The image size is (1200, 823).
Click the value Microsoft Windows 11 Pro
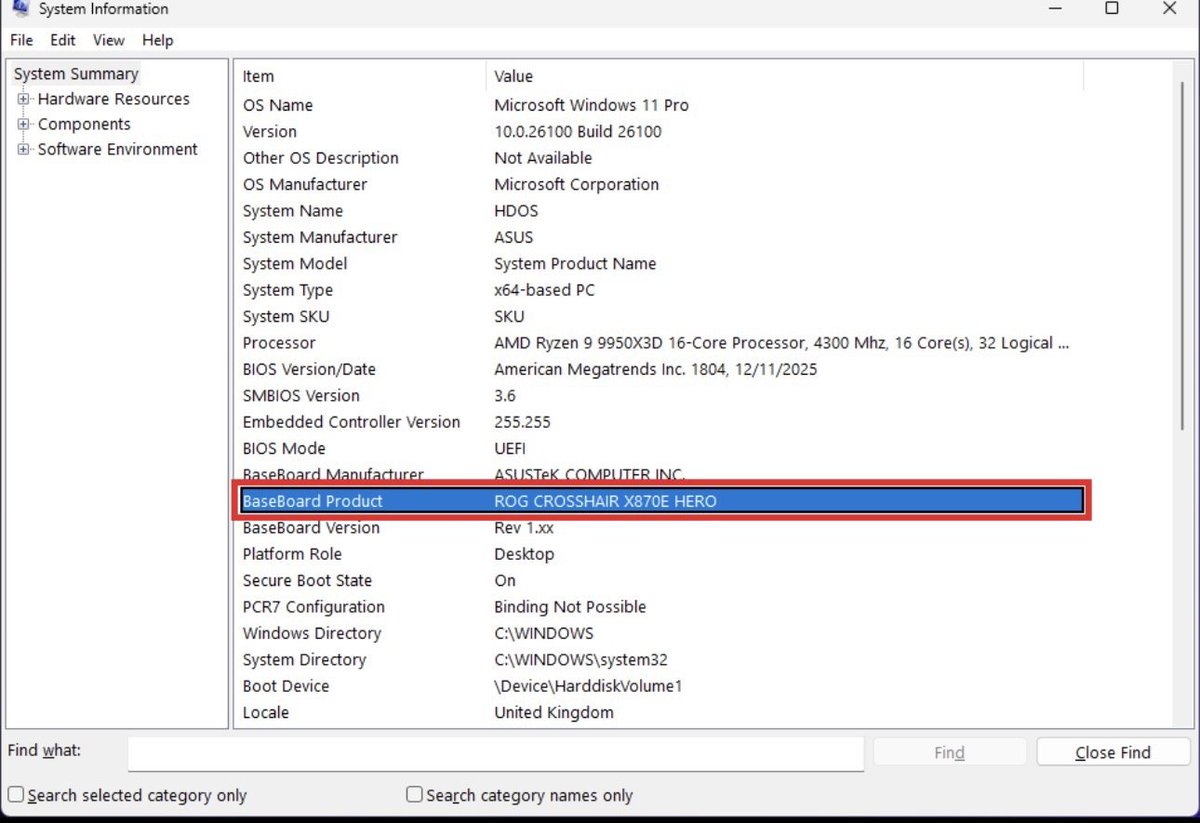click(591, 105)
